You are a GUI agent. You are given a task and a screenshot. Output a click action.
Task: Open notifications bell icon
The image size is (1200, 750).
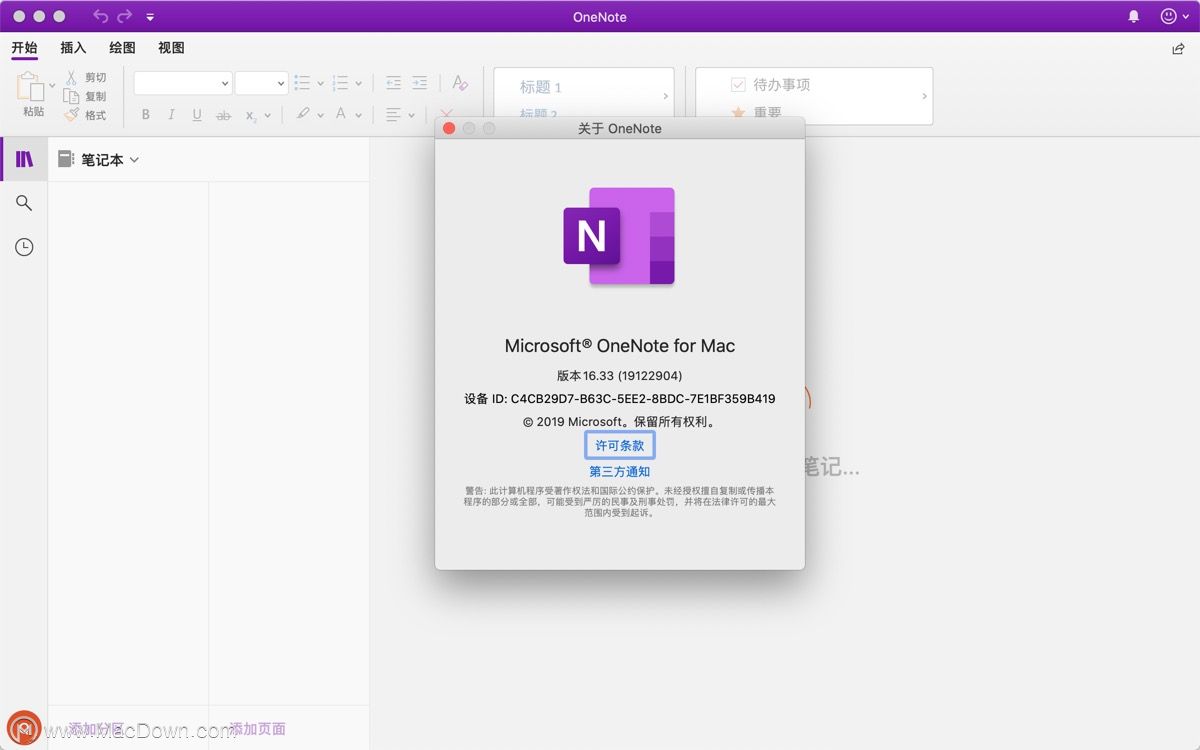tap(1134, 16)
